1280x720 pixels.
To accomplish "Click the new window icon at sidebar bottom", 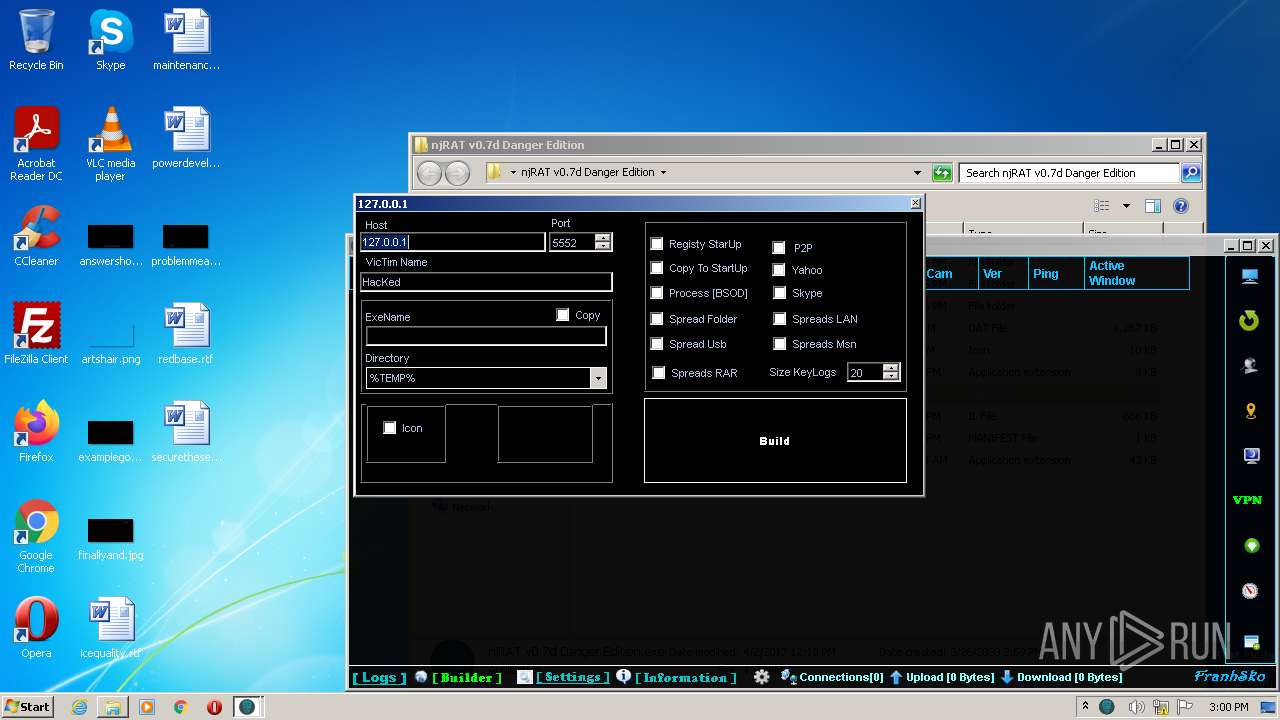I will pyautogui.click(x=1250, y=642).
